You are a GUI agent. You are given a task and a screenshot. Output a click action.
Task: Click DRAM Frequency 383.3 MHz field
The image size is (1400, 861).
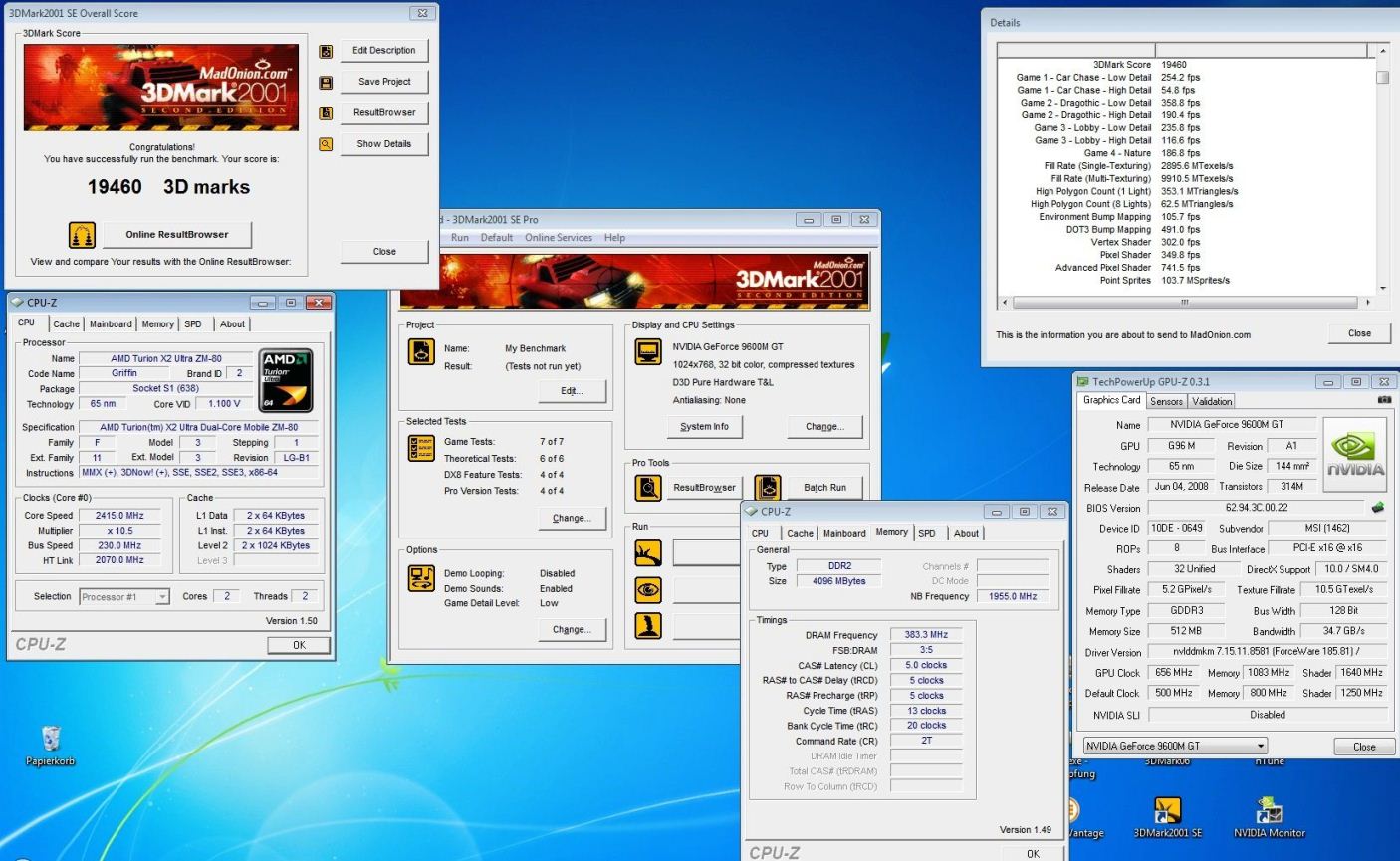[926, 635]
